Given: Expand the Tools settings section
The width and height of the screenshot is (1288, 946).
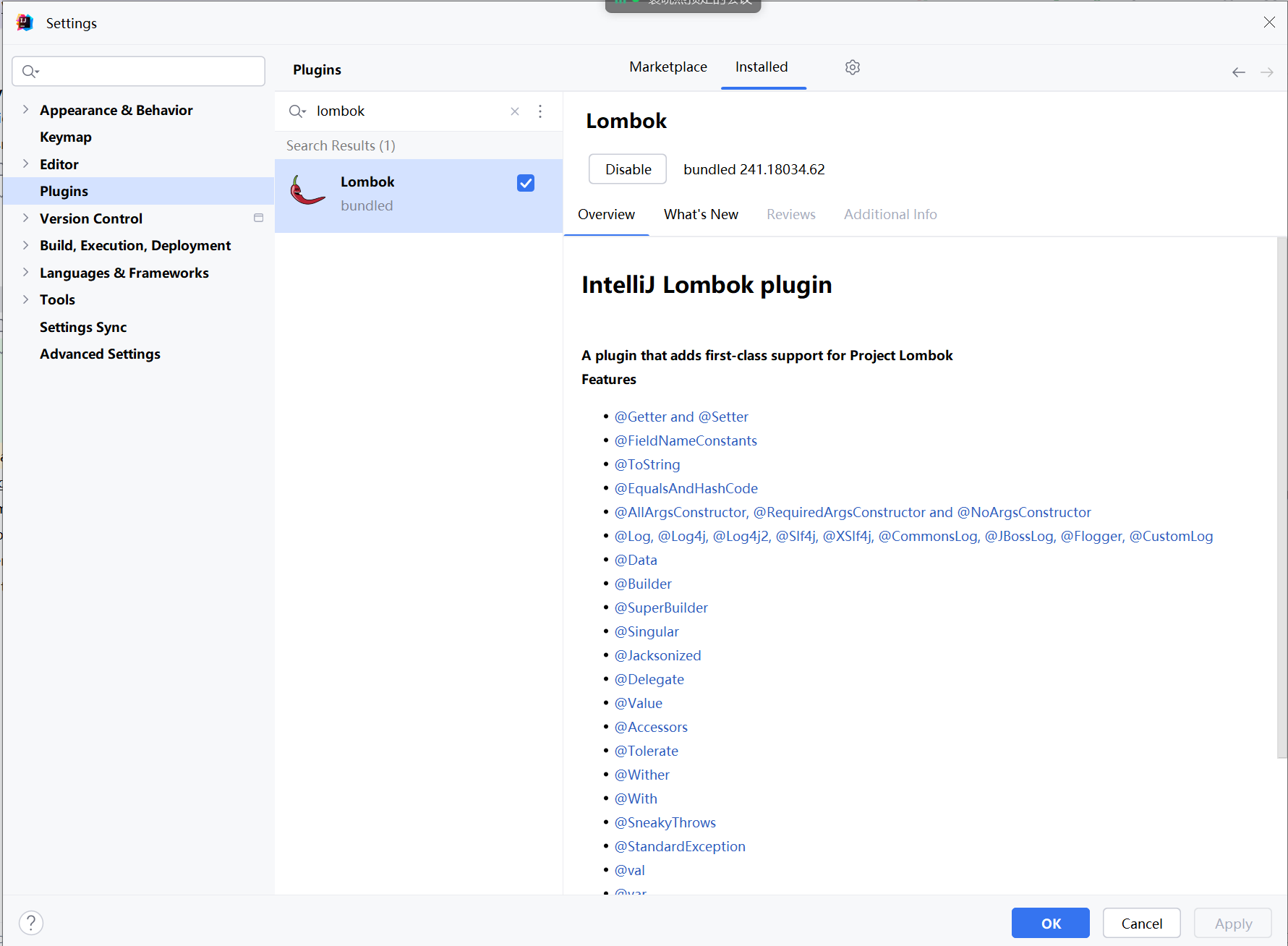Looking at the screenshot, I should point(25,299).
